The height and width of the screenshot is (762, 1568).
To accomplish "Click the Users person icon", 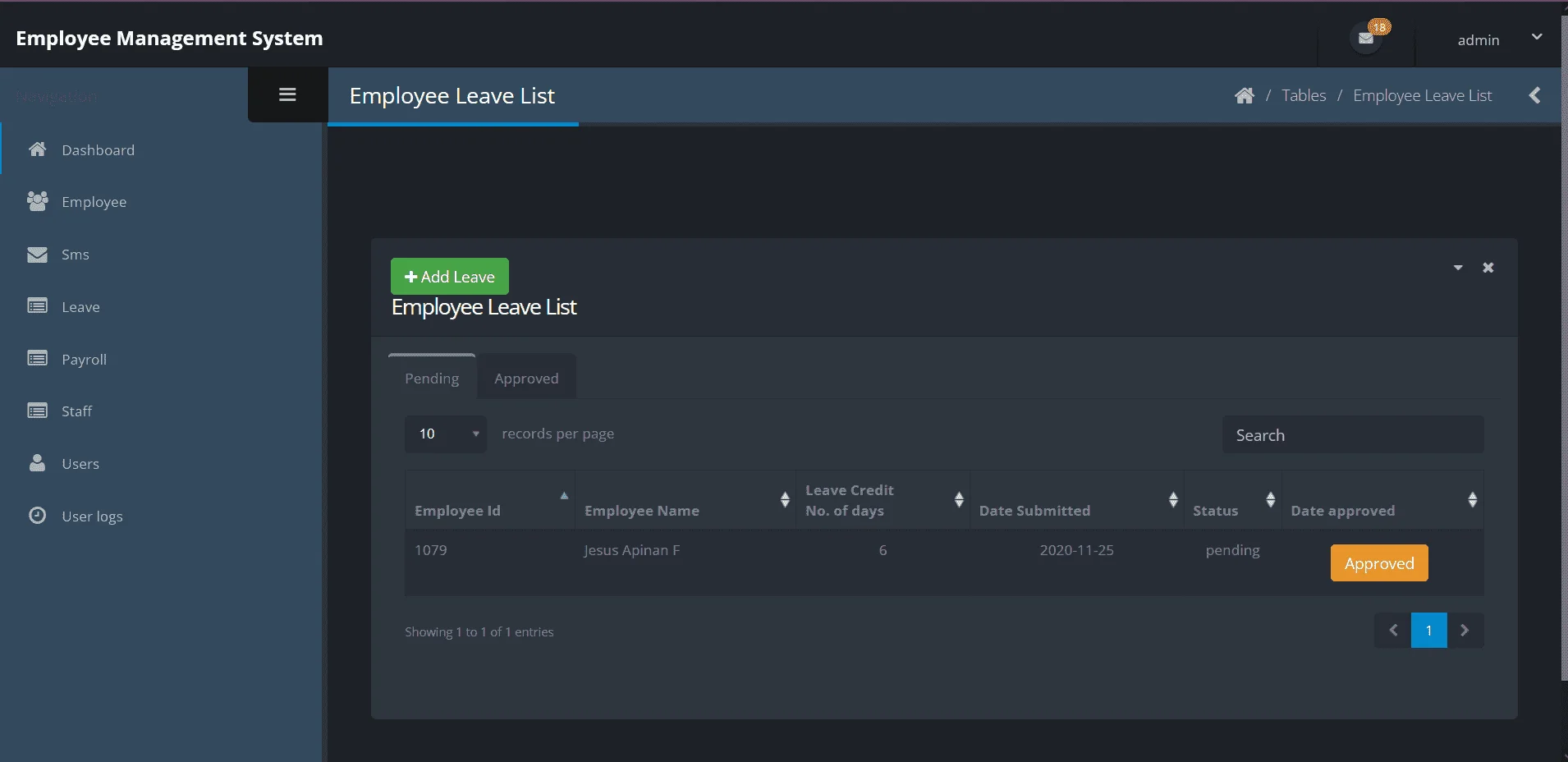I will click(x=37, y=463).
